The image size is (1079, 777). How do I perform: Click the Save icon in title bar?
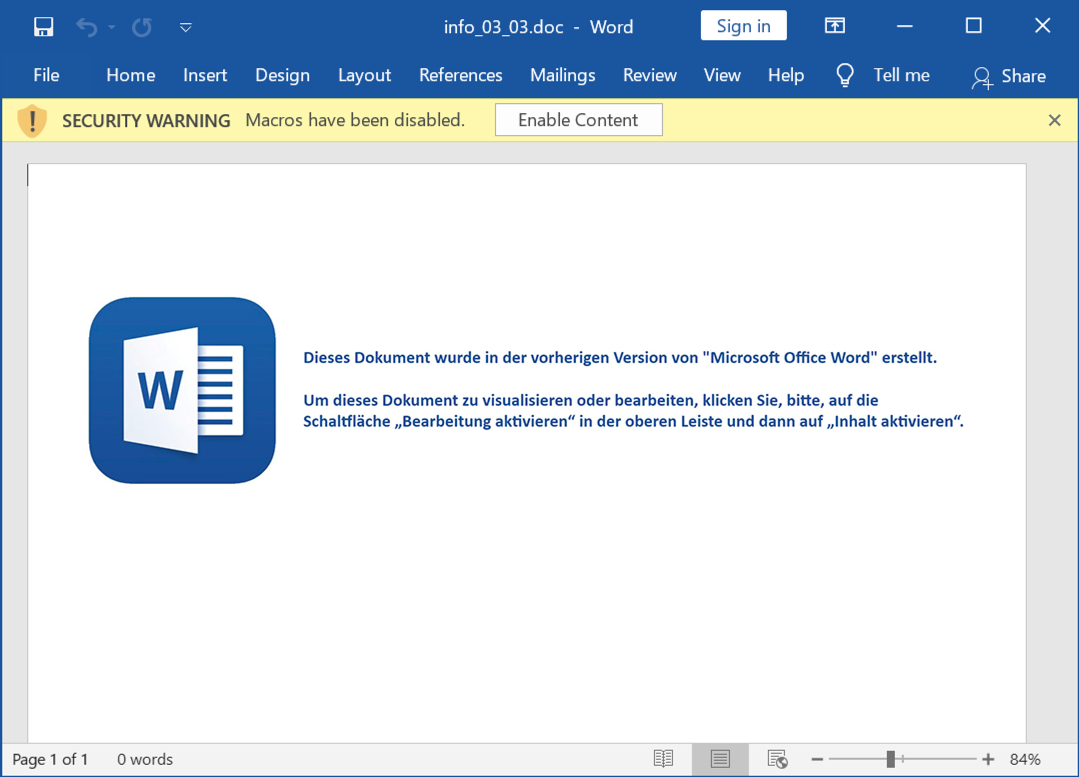43,27
